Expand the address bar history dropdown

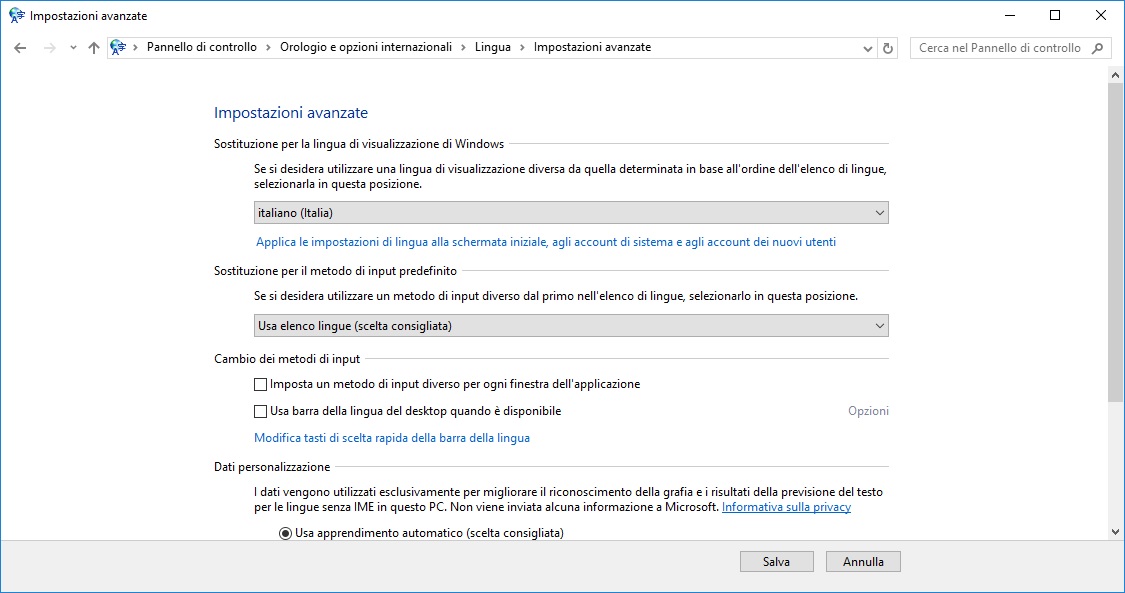click(x=867, y=48)
